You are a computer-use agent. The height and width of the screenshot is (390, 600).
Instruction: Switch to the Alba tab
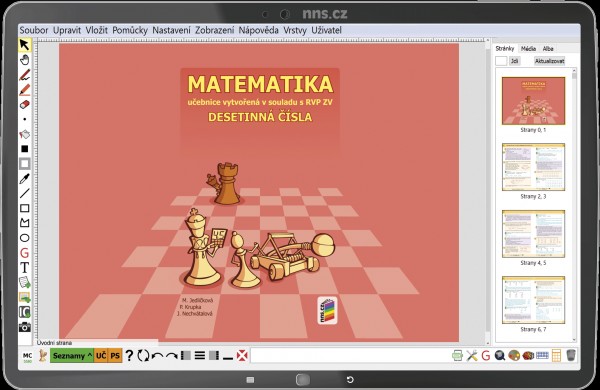(x=548, y=49)
